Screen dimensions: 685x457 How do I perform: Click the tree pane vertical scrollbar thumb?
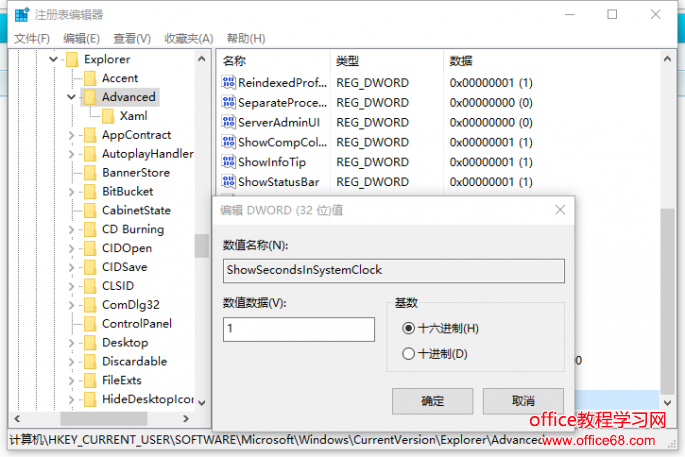click(201, 246)
